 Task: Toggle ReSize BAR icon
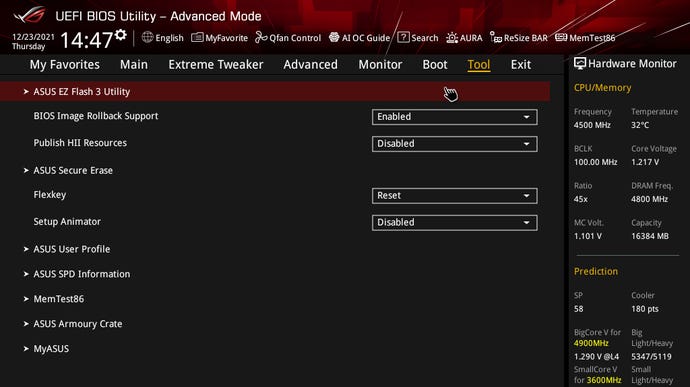(x=496, y=37)
